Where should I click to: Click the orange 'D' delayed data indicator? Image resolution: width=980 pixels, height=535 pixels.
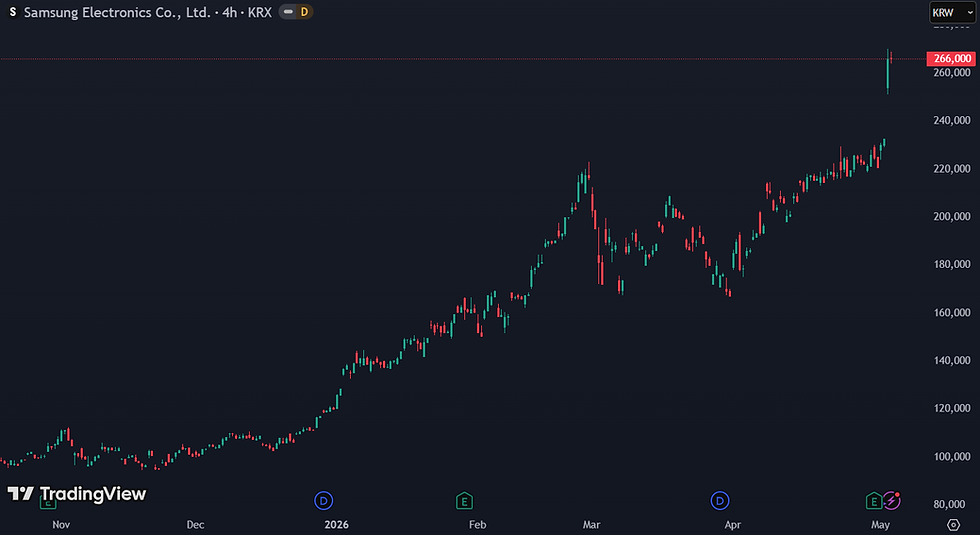coord(304,12)
